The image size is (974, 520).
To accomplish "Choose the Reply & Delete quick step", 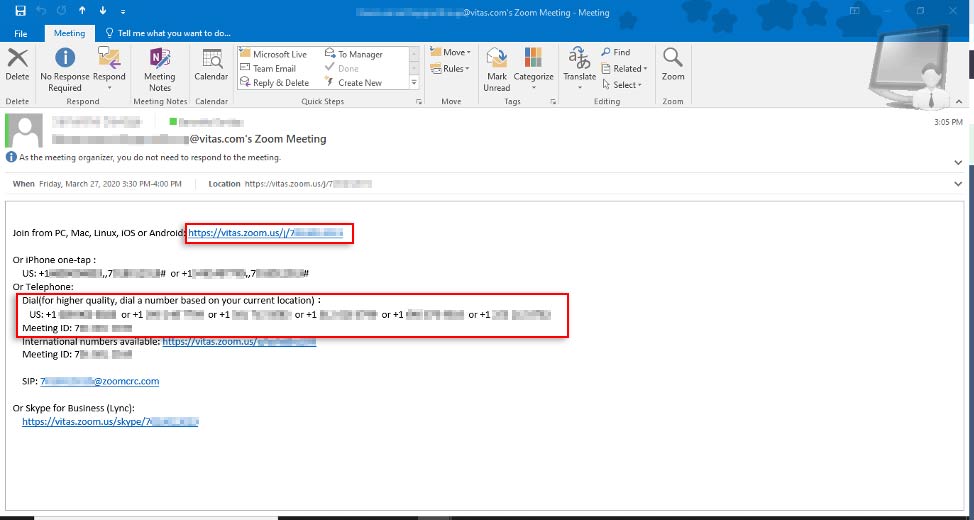I will click(x=274, y=83).
